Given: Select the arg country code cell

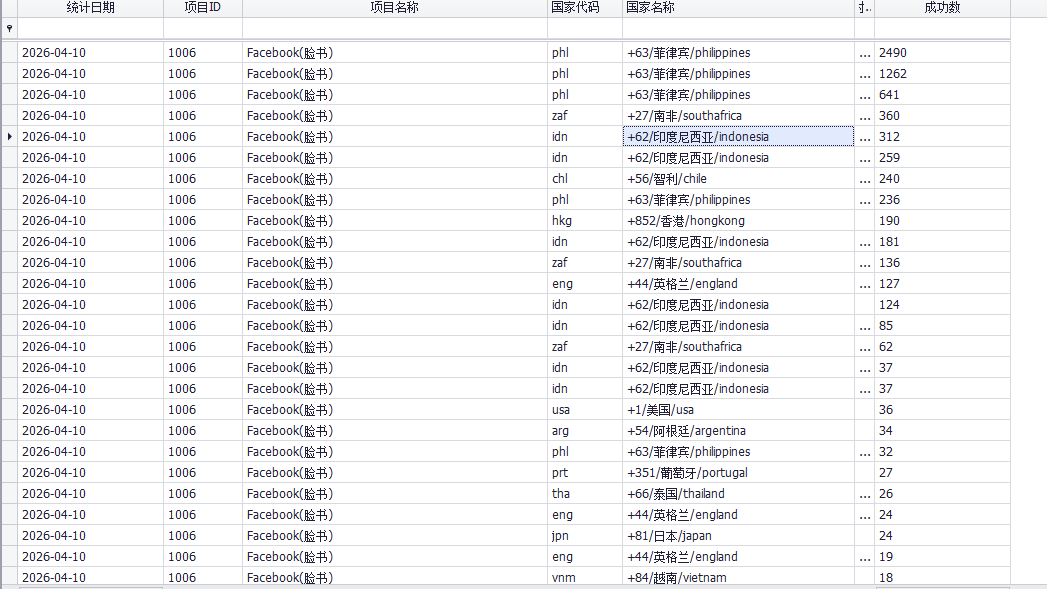Looking at the screenshot, I should pyautogui.click(x=585, y=431).
